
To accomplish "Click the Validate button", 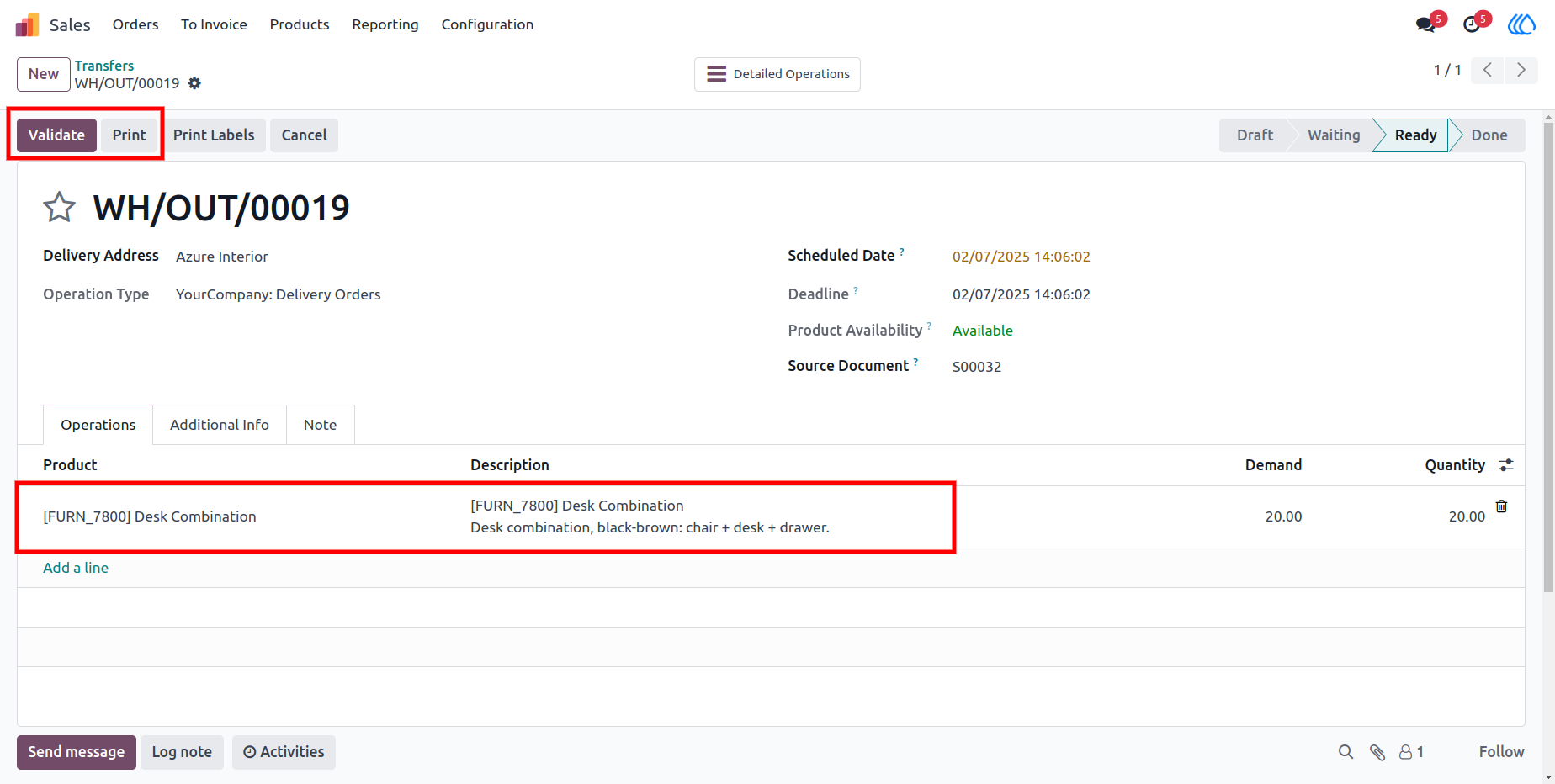I will click(56, 135).
